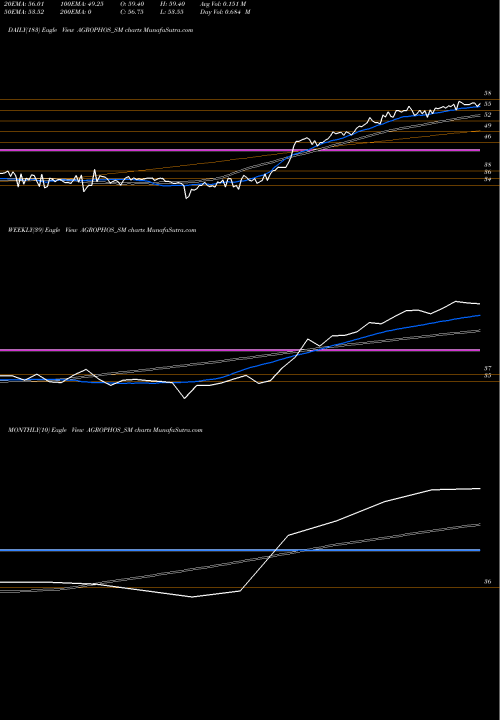Click the 46 price label on daily chart
The height and width of the screenshot is (720, 500).
pyautogui.click(x=487, y=136)
